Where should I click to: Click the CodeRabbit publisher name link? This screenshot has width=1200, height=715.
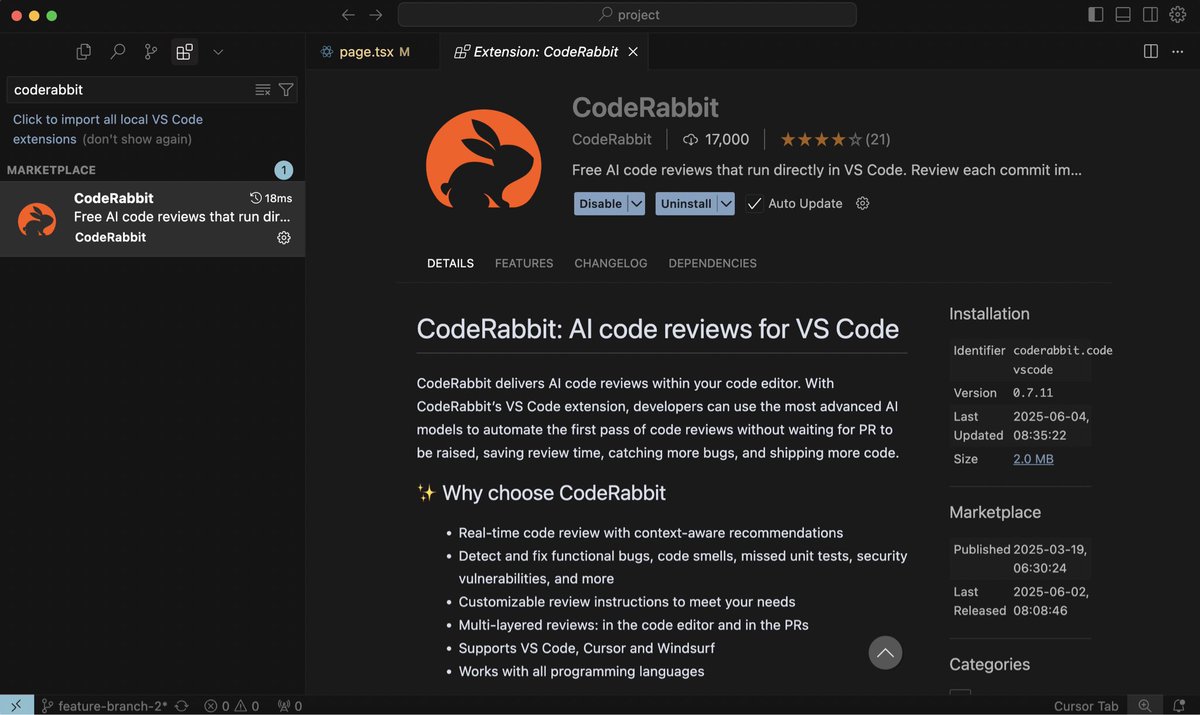(611, 140)
